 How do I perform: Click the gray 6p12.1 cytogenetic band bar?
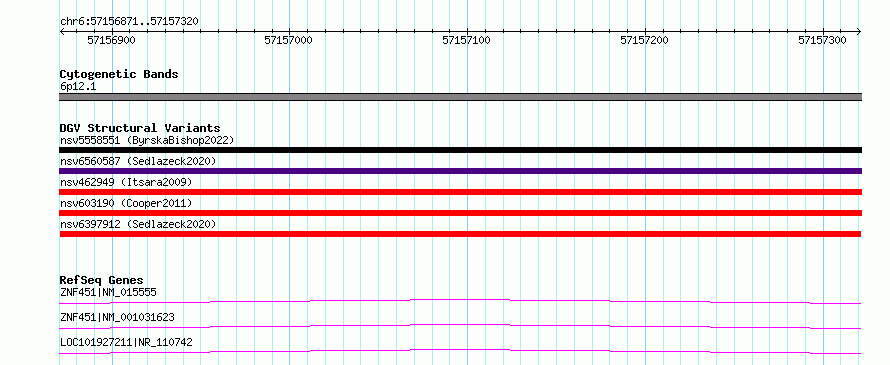pos(461,97)
